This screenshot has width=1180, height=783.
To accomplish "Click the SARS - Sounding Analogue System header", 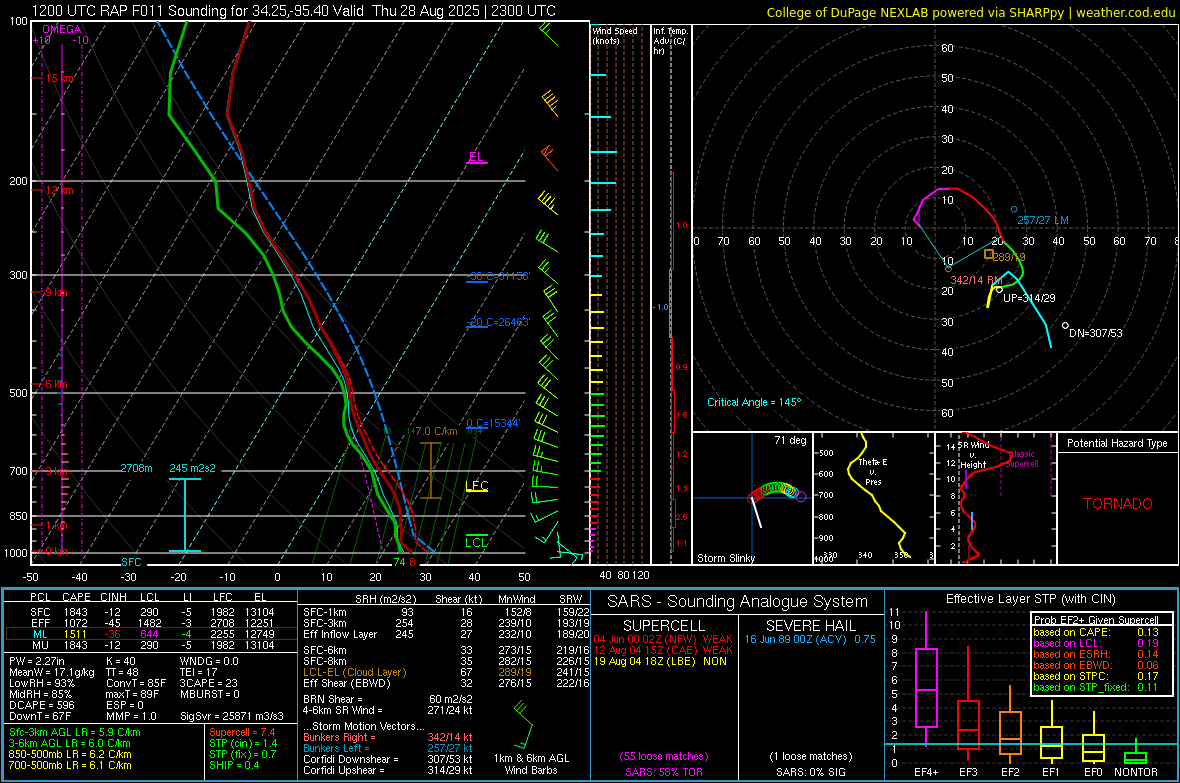I will click(x=737, y=602).
